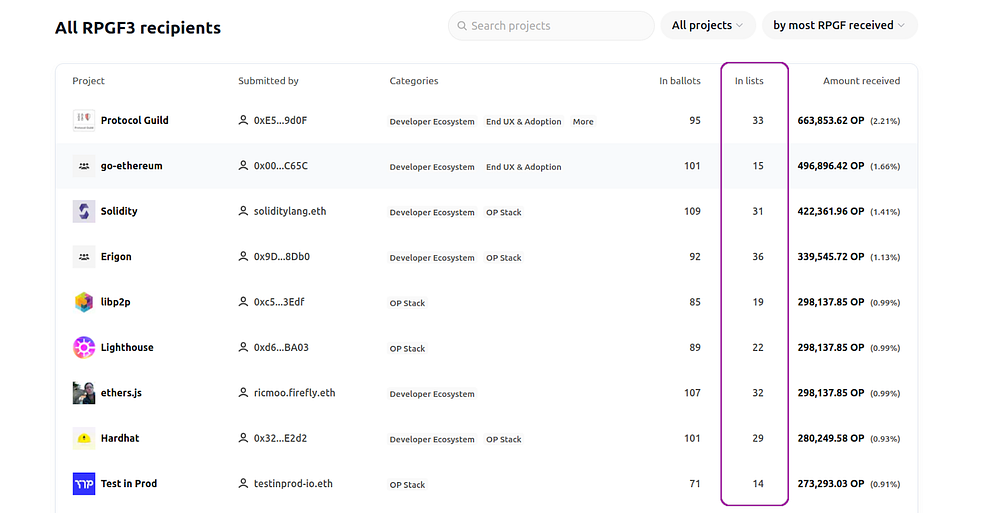The image size is (1000, 513).
Task: Click libp2p's OP Stack tag
Action: pyautogui.click(x=408, y=303)
